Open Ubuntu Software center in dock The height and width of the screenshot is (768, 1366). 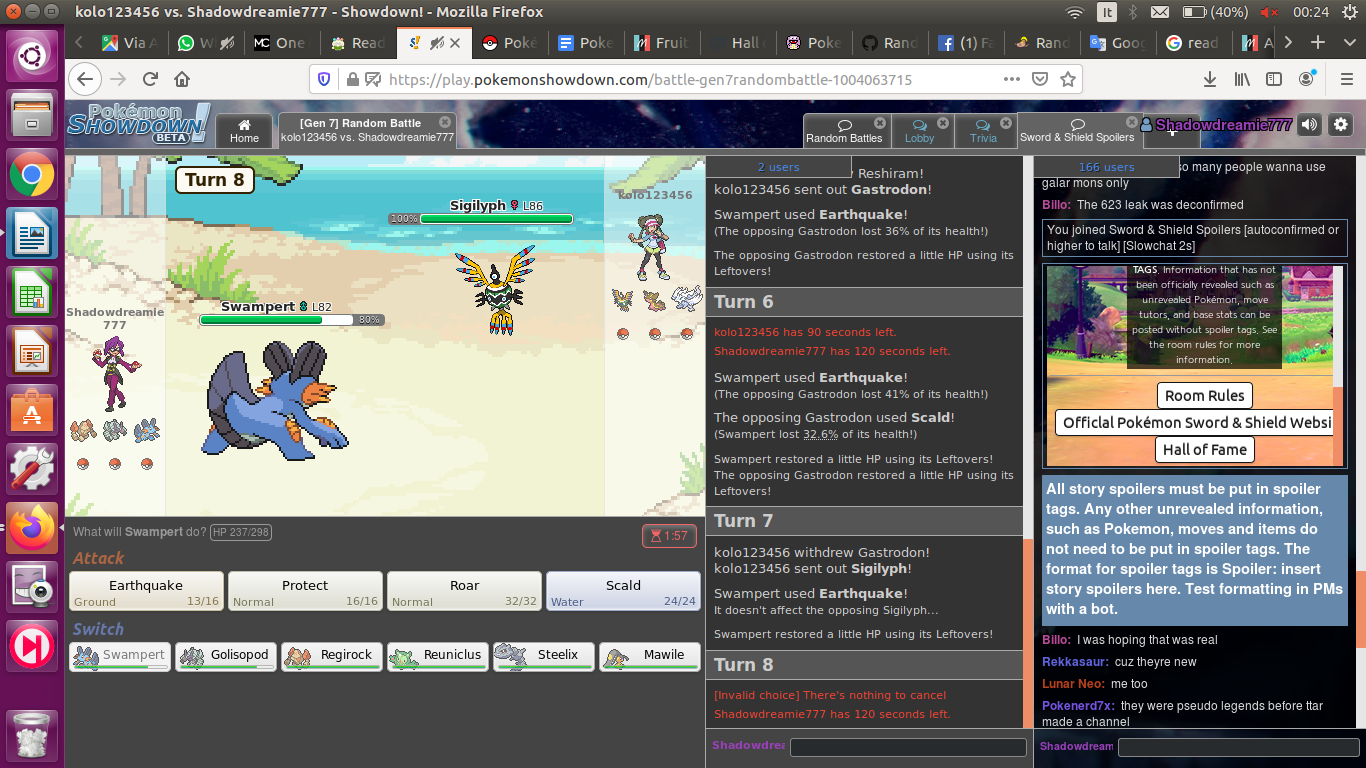tap(32, 411)
